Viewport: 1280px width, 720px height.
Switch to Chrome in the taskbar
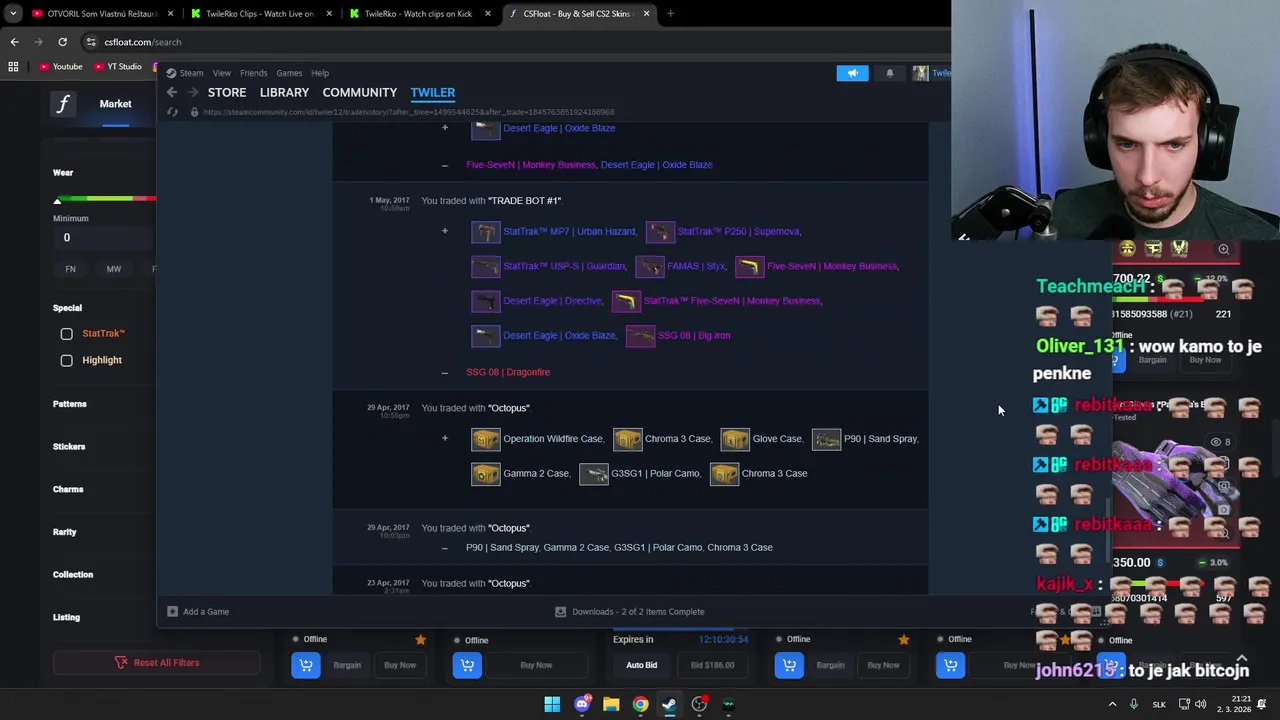coord(640,705)
